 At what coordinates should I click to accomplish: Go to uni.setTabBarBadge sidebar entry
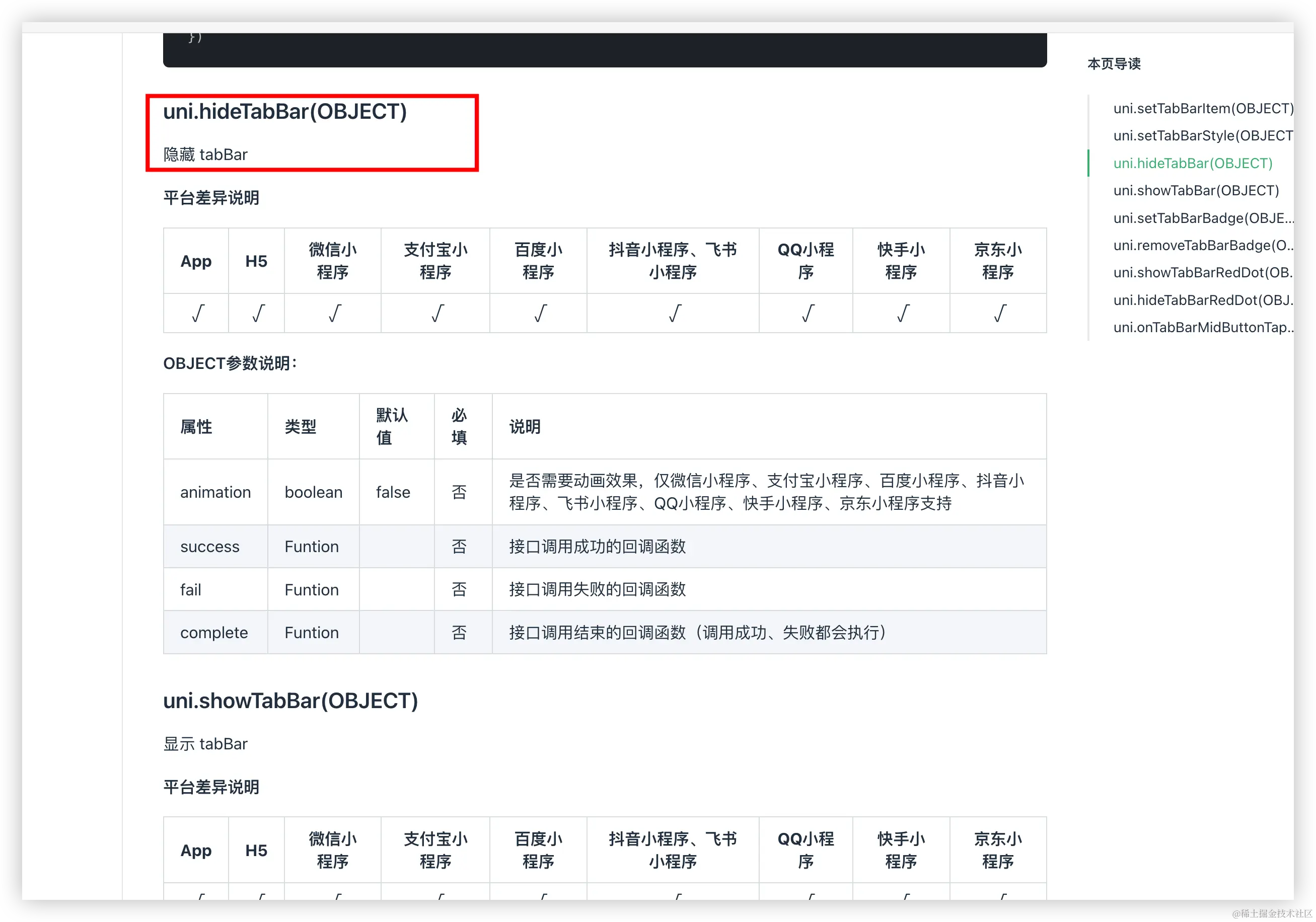(1202, 218)
